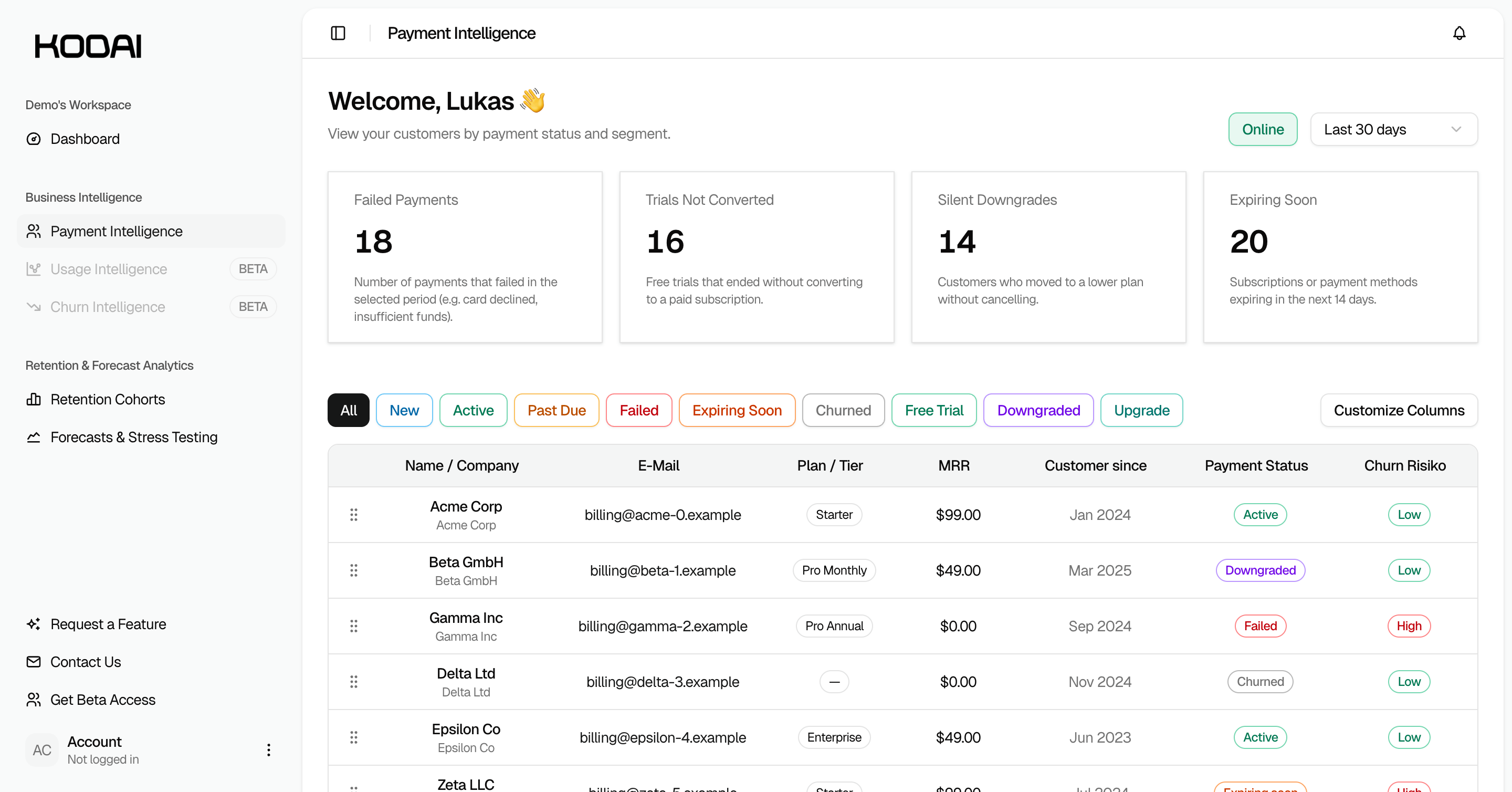
Task: Switch to the Downgraded filter tab
Action: (1038, 410)
